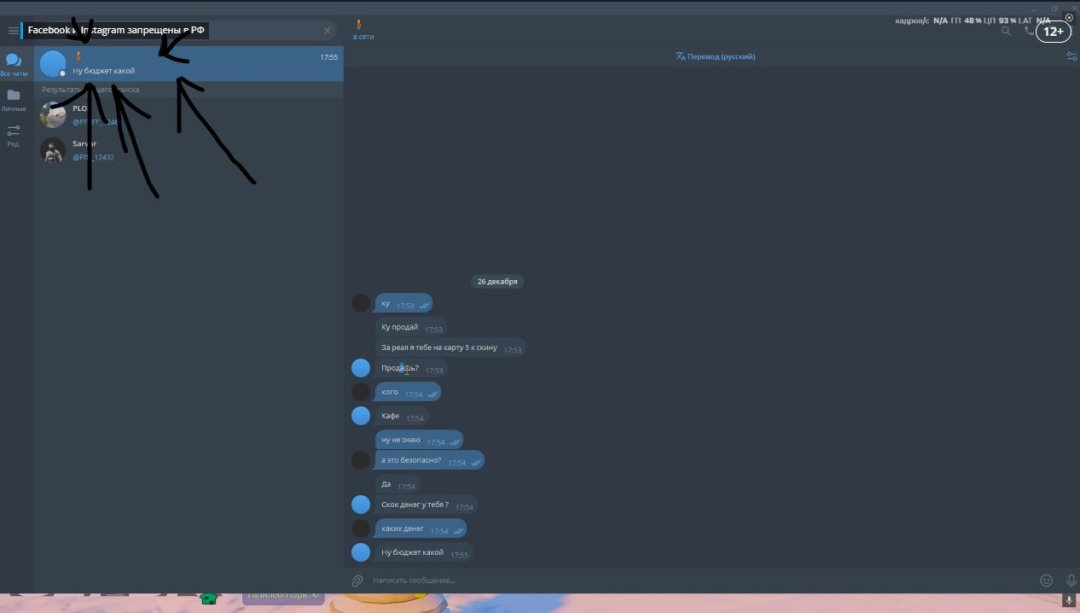
Task: Click the search-in-chat magnifier icon
Action: tap(1006, 31)
